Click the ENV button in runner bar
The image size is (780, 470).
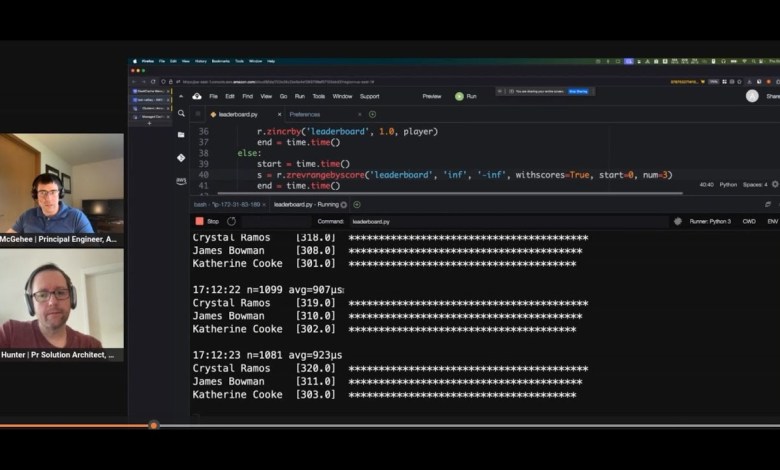click(772, 221)
